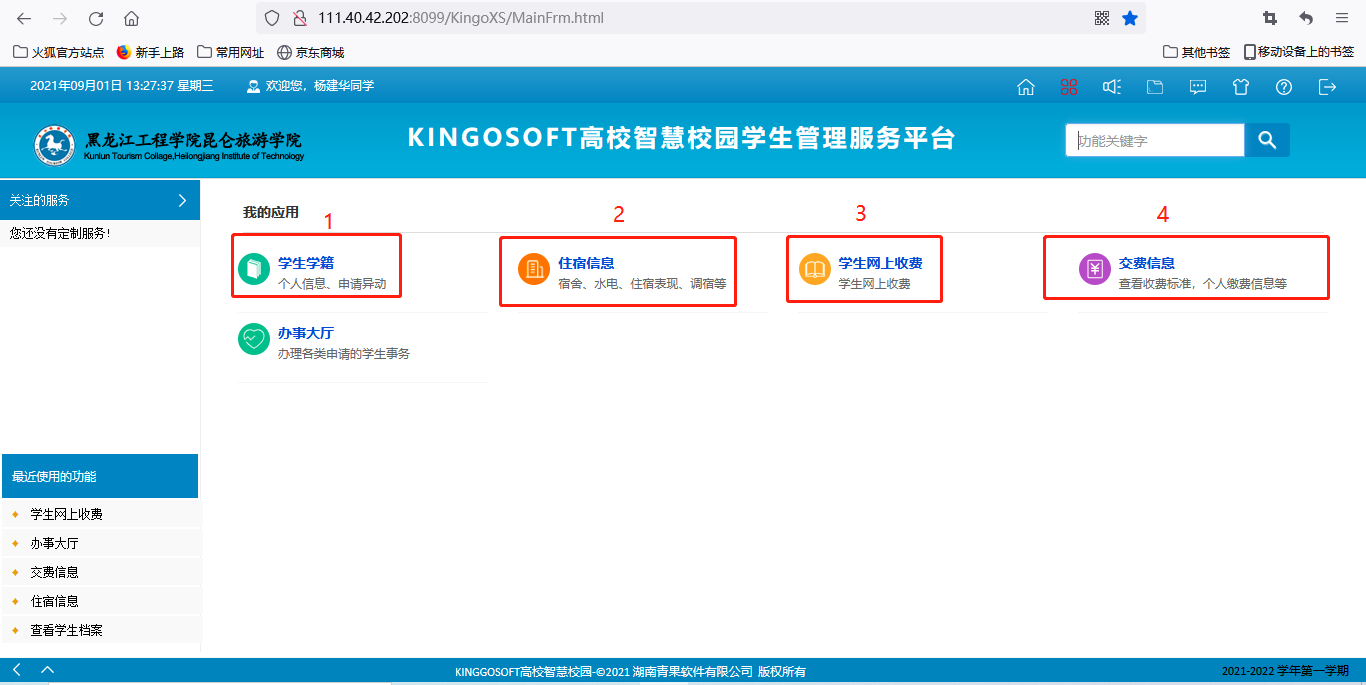Collapse sidebar with bottom left arrow
1366x685 pixels.
pos(17,670)
